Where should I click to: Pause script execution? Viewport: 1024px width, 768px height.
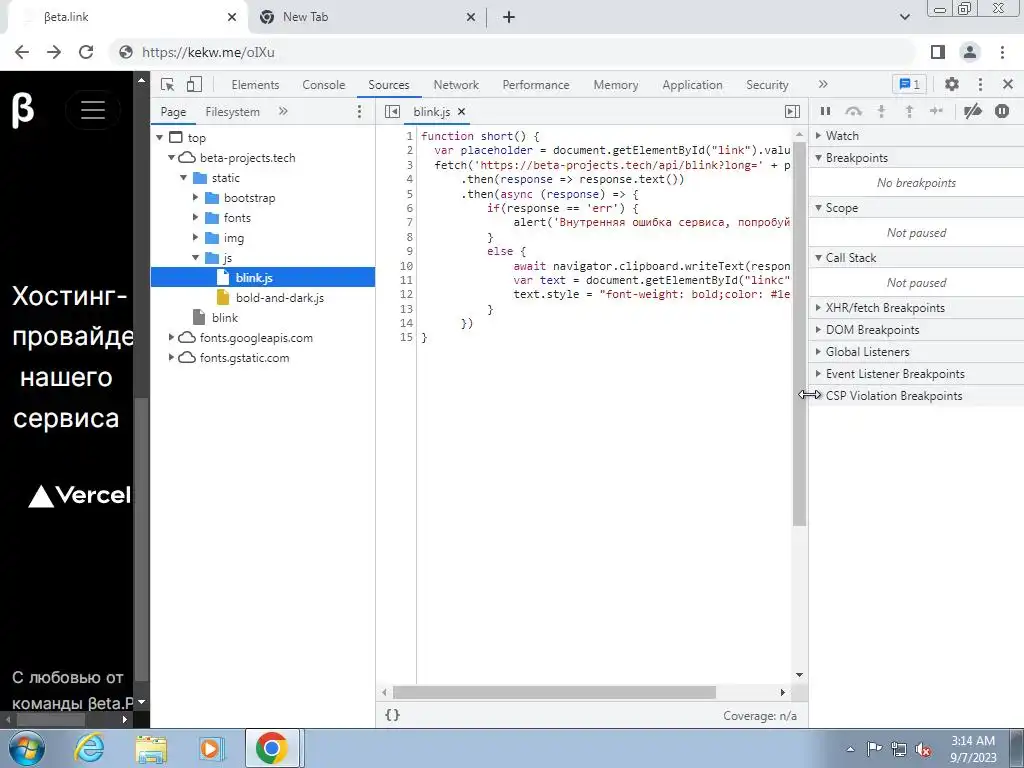(x=825, y=112)
